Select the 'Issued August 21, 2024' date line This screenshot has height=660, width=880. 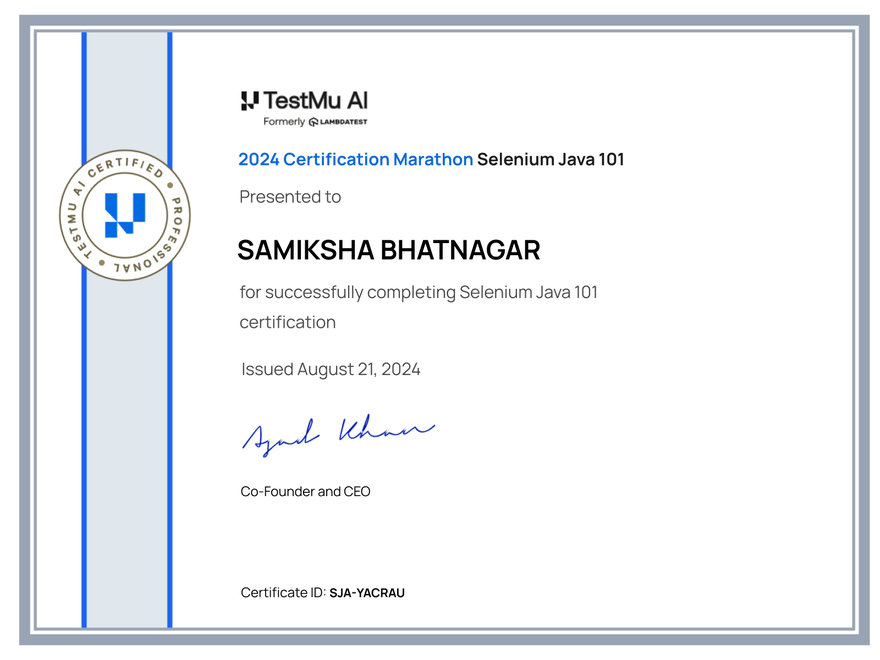[330, 369]
